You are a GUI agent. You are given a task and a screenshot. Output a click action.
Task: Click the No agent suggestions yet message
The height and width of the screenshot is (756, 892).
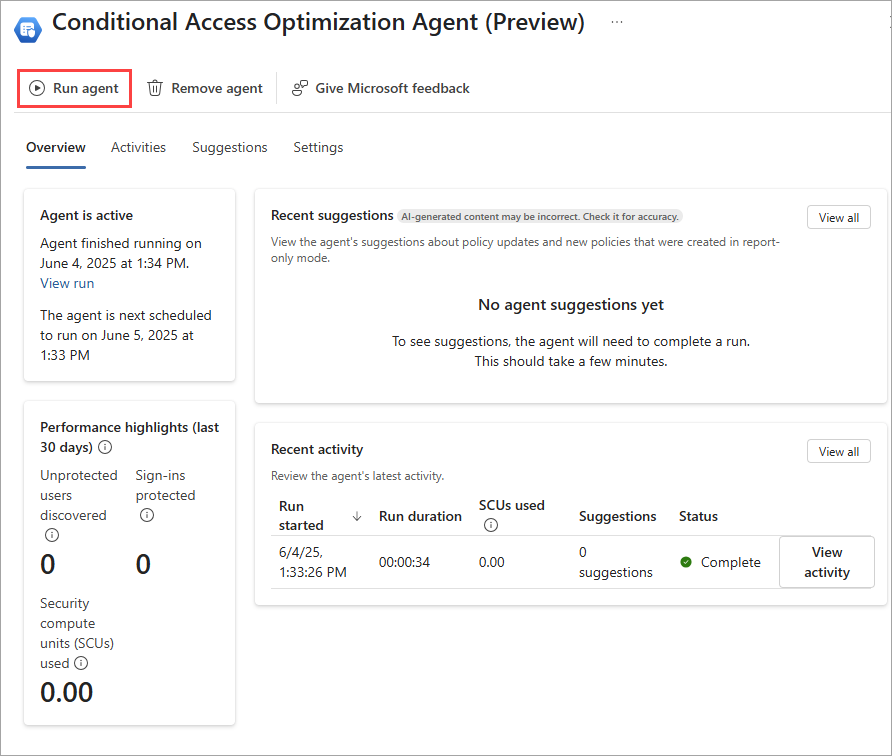[571, 305]
